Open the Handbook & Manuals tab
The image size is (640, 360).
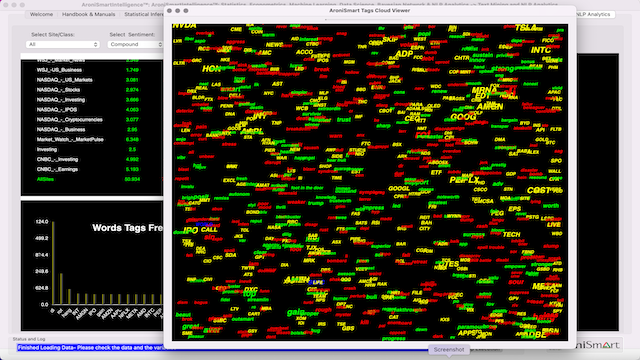click(89, 14)
